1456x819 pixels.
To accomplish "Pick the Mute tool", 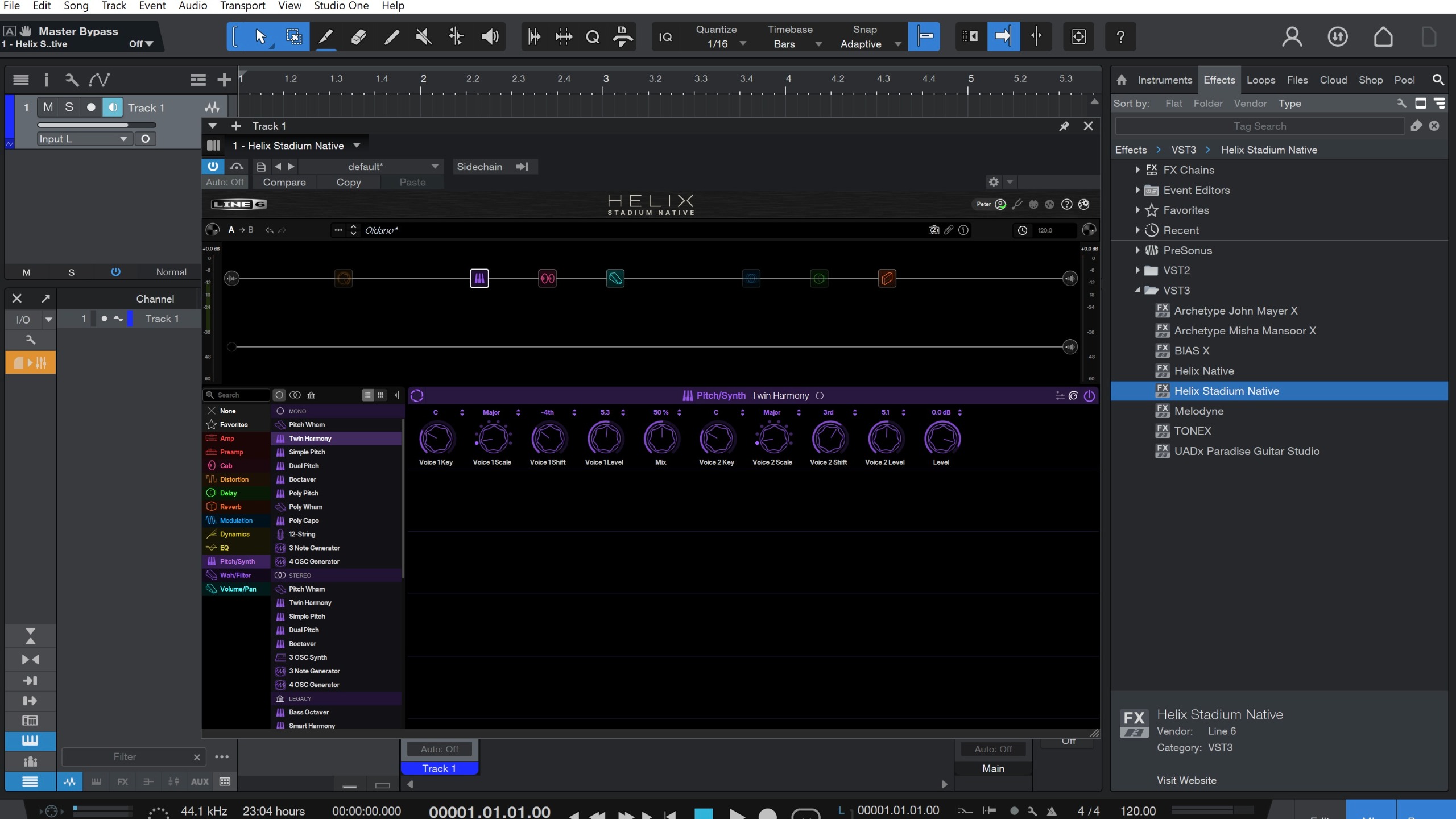I will point(424,37).
